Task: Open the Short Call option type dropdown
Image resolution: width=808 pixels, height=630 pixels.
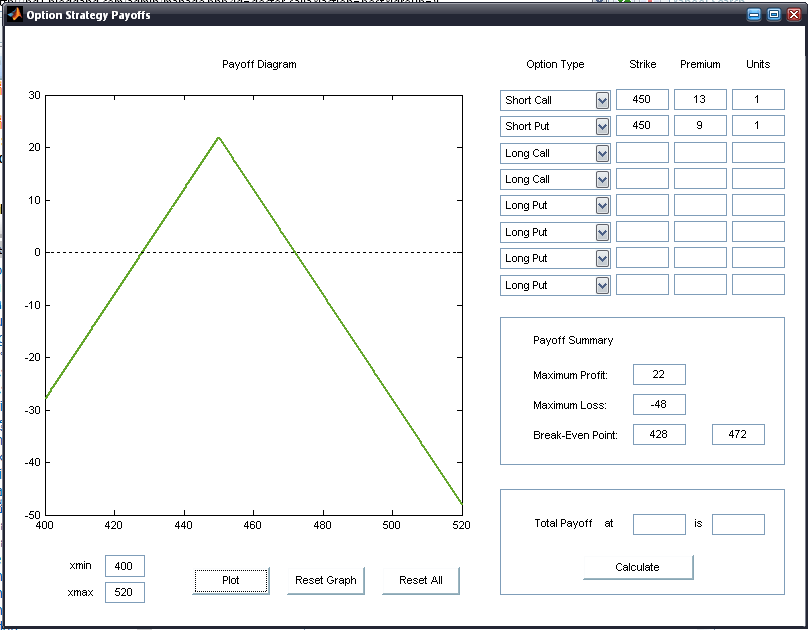Action: click(602, 100)
